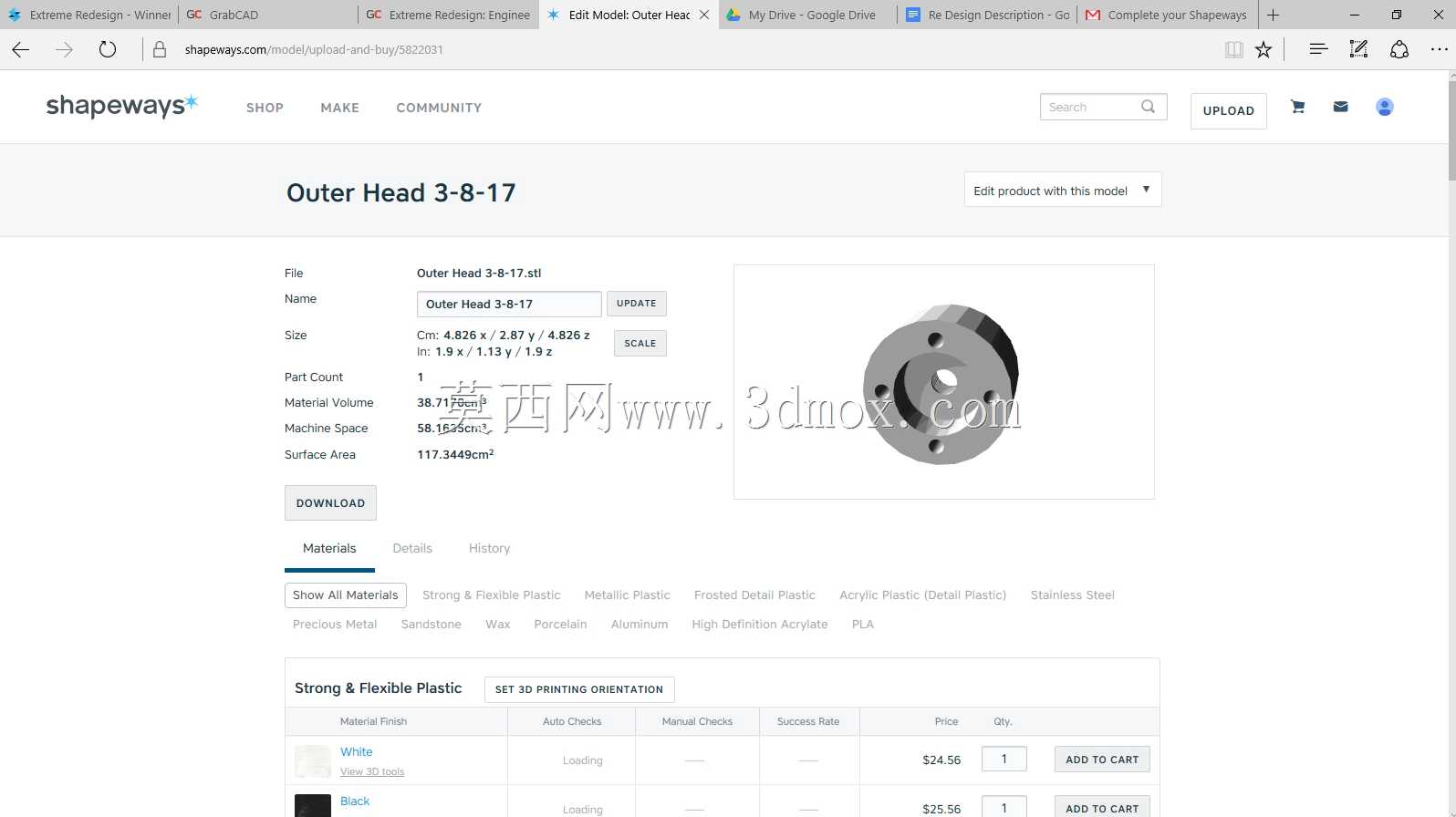1456x817 pixels.
Task: Filter by Strong & Flexible Plastic
Action: coord(492,595)
